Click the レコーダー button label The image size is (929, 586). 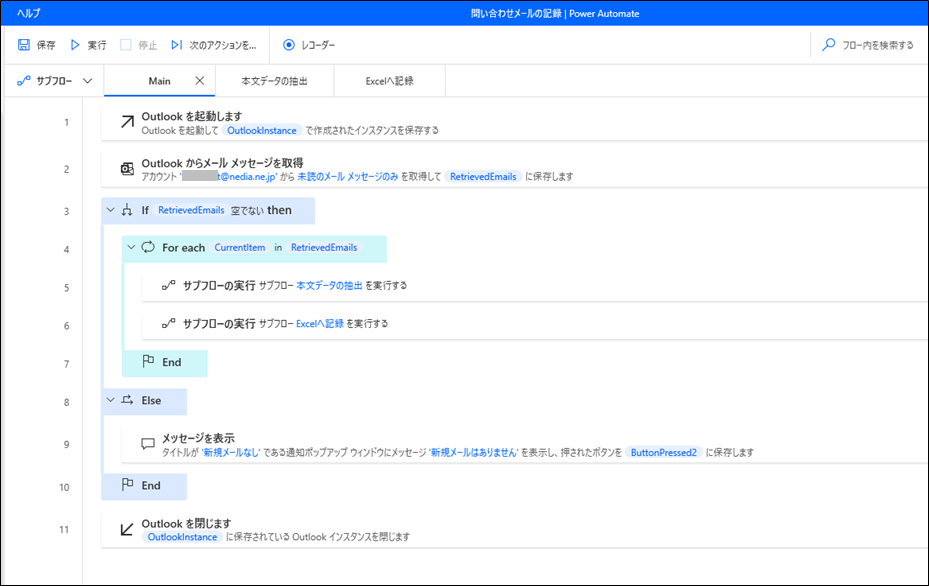pyautogui.click(x=318, y=45)
